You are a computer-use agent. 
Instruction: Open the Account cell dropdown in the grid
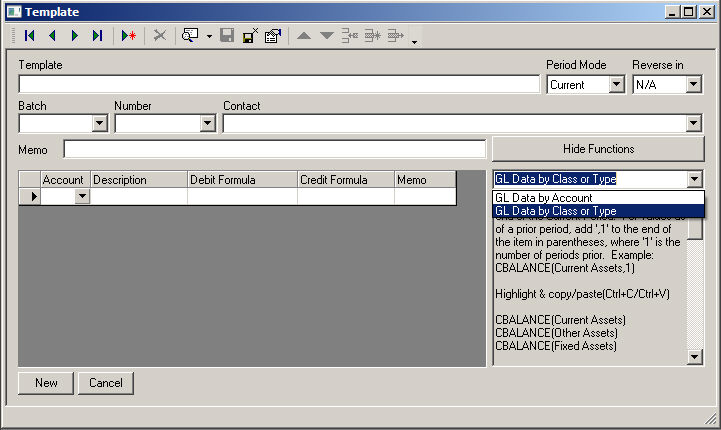pos(82,196)
